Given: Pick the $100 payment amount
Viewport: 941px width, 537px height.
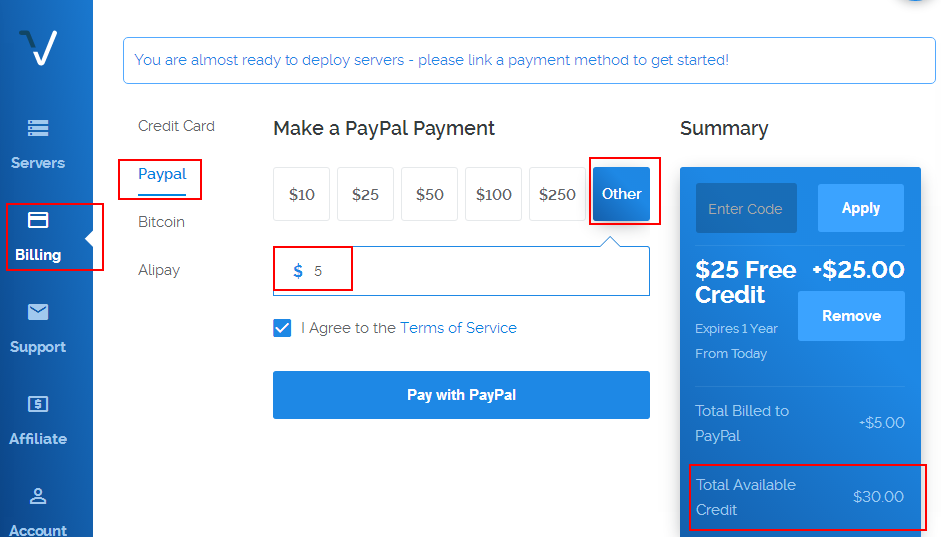Looking at the screenshot, I should point(493,194).
